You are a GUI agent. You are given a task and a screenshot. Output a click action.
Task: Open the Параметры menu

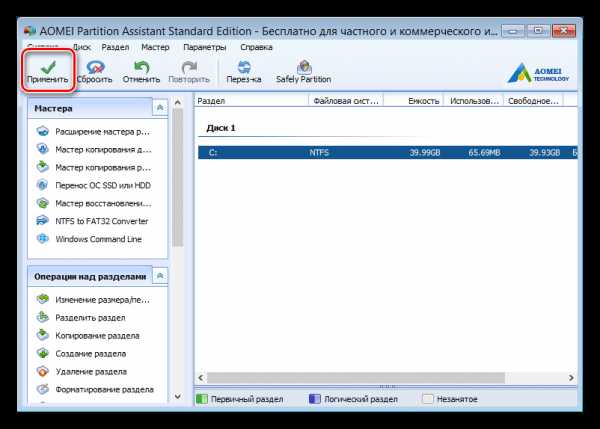coord(204,47)
